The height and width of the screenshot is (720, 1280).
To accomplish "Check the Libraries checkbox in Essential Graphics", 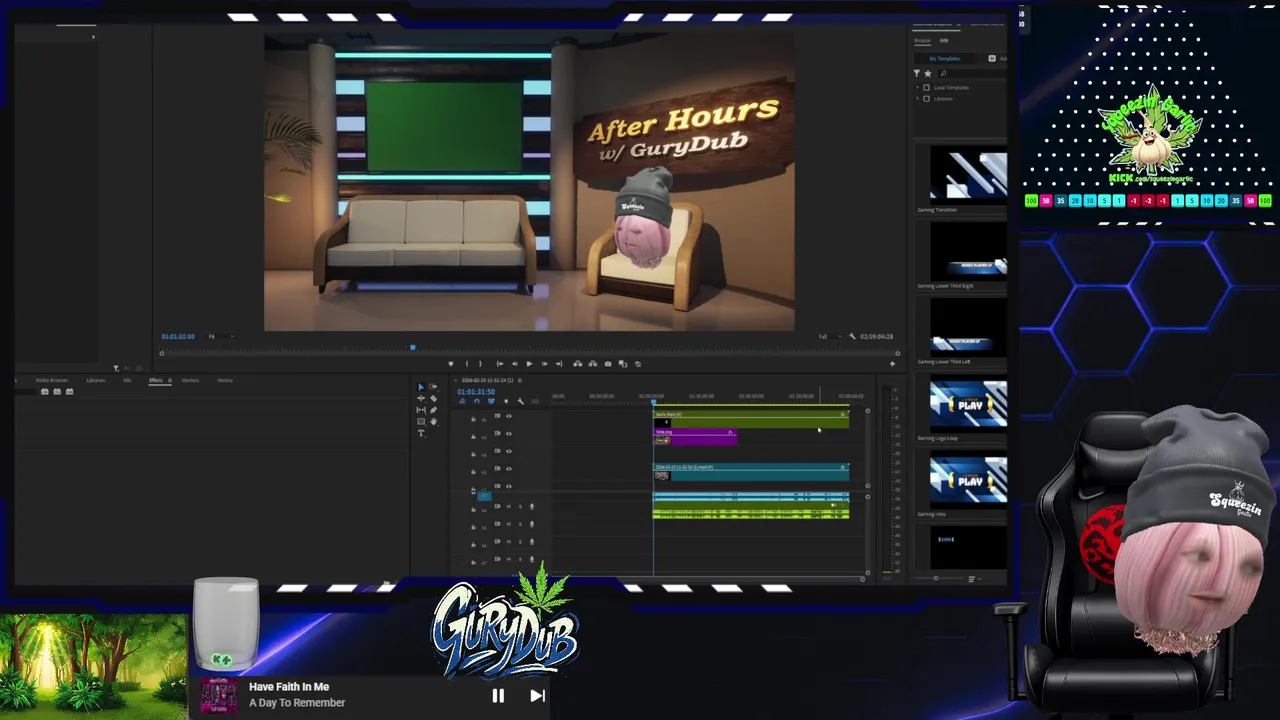I will [x=926, y=98].
